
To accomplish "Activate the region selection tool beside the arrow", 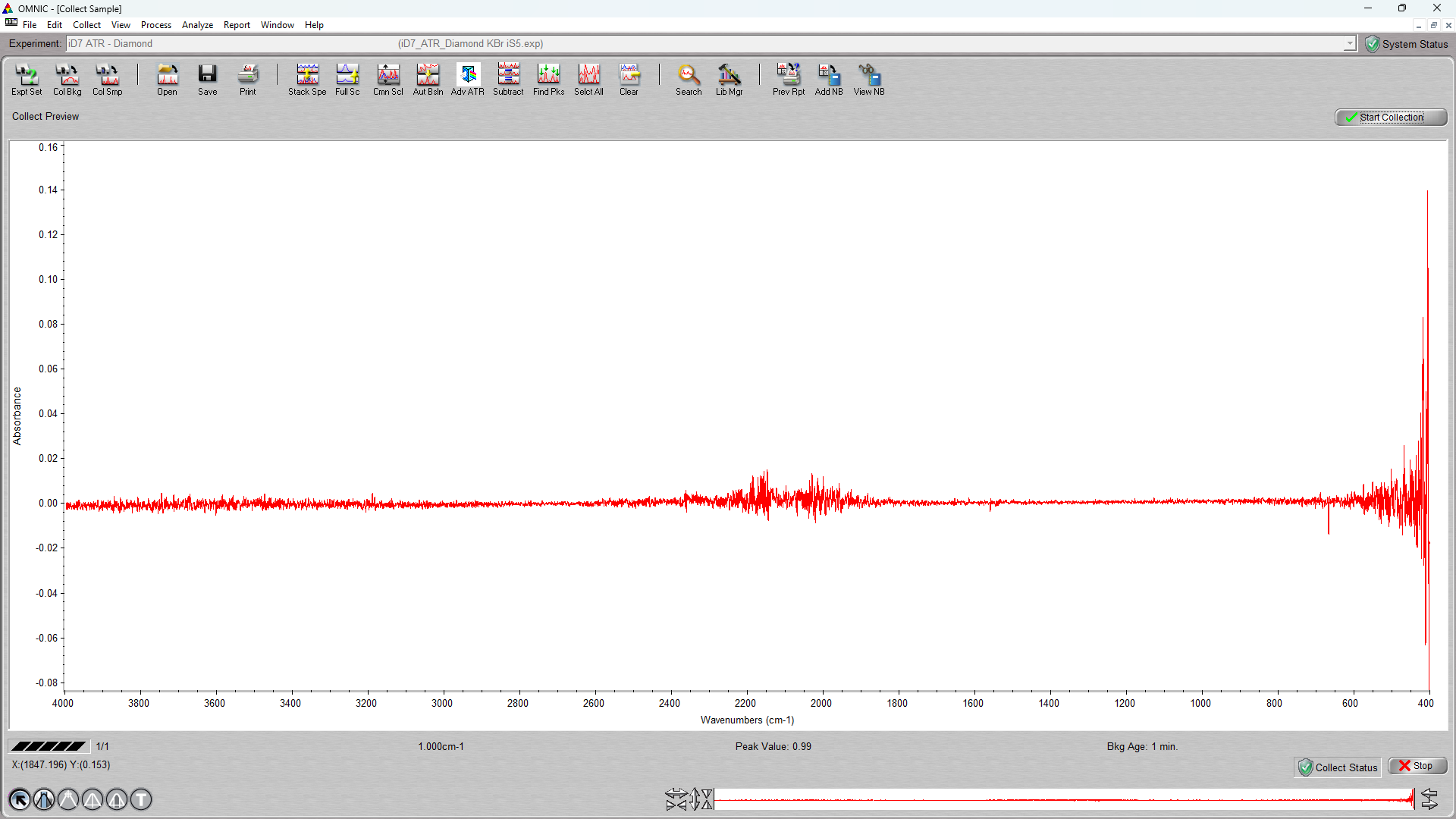I will point(44,799).
